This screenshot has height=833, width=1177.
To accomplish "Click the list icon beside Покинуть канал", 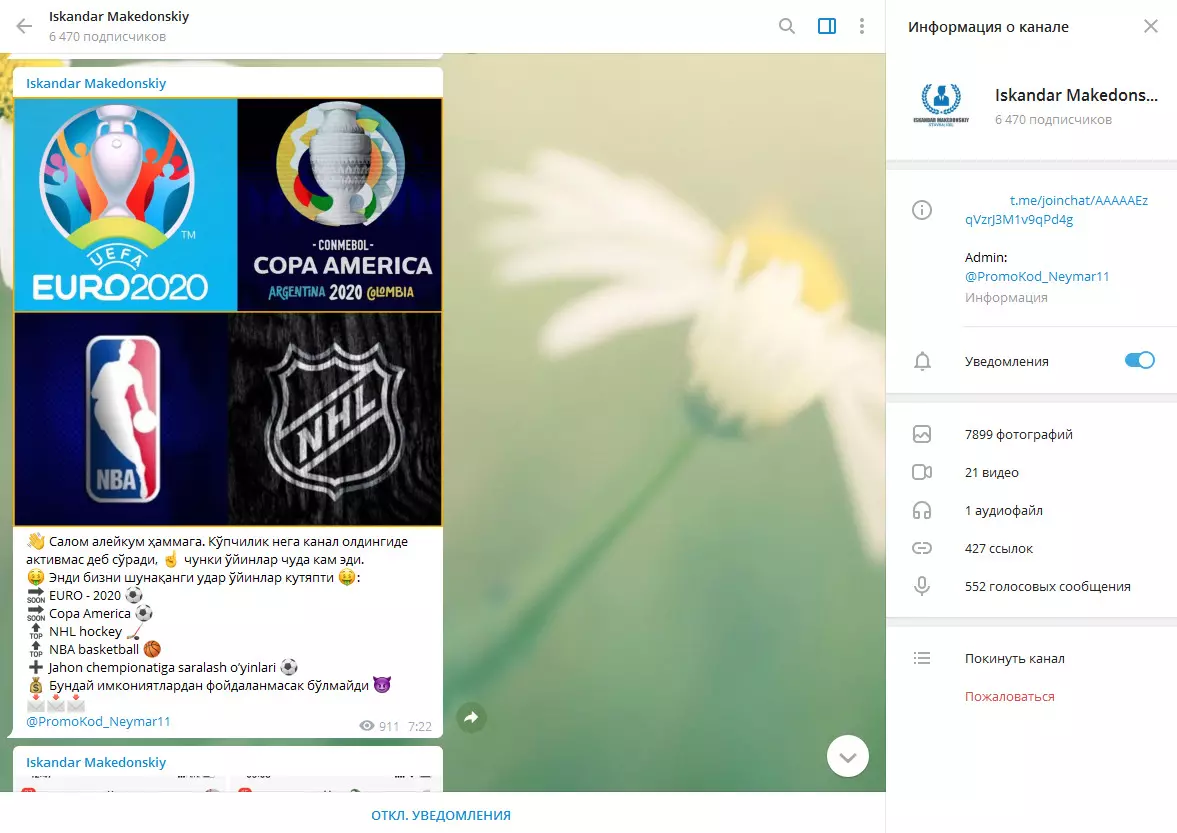I will [x=922, y=658].
